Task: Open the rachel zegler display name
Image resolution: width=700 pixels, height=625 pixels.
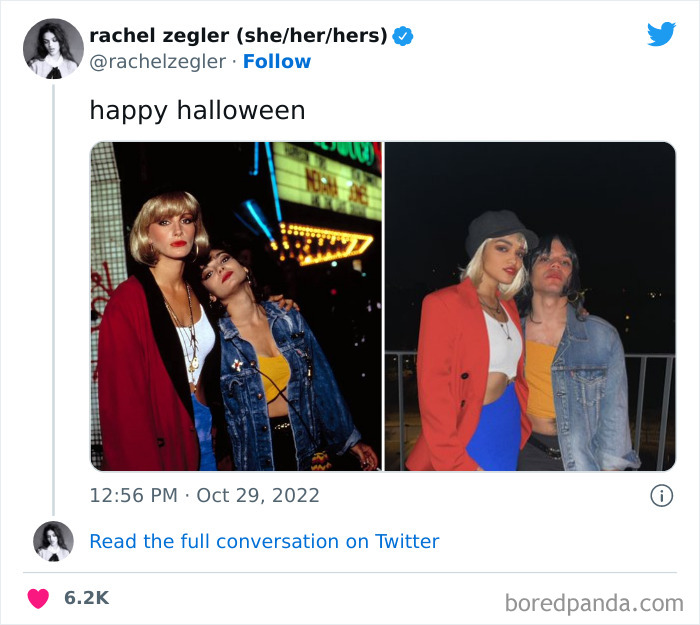Action: point(159,36)
